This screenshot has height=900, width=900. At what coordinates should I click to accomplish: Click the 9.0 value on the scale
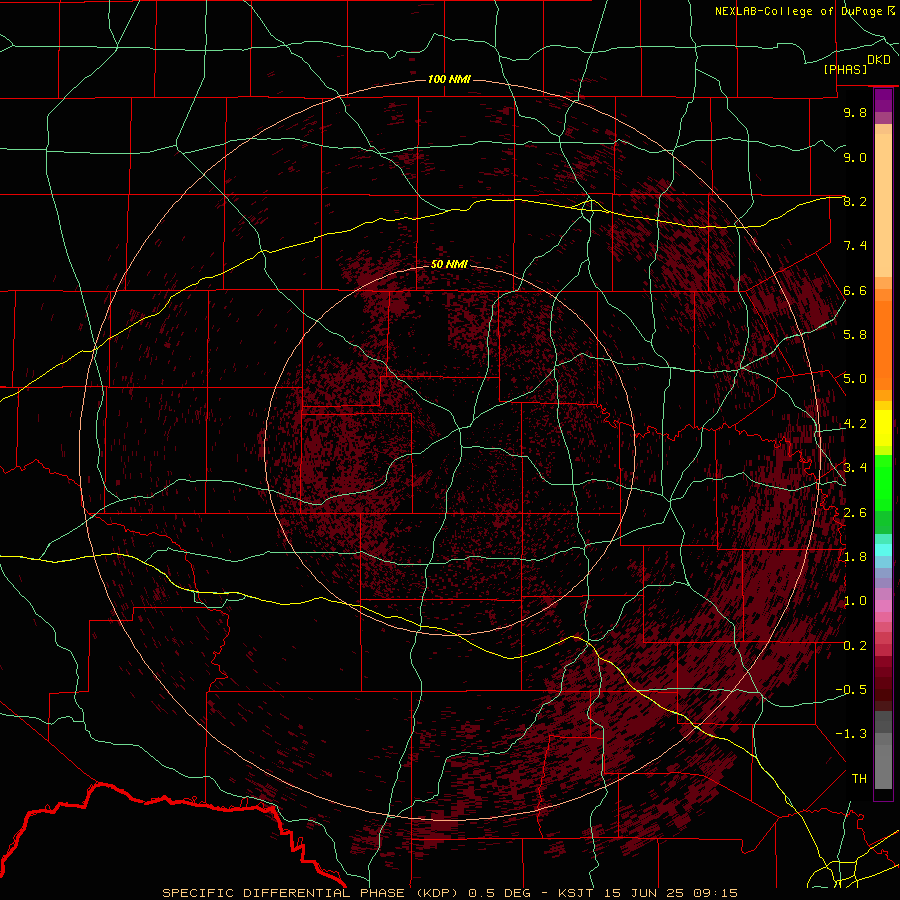tap(855, 157)
